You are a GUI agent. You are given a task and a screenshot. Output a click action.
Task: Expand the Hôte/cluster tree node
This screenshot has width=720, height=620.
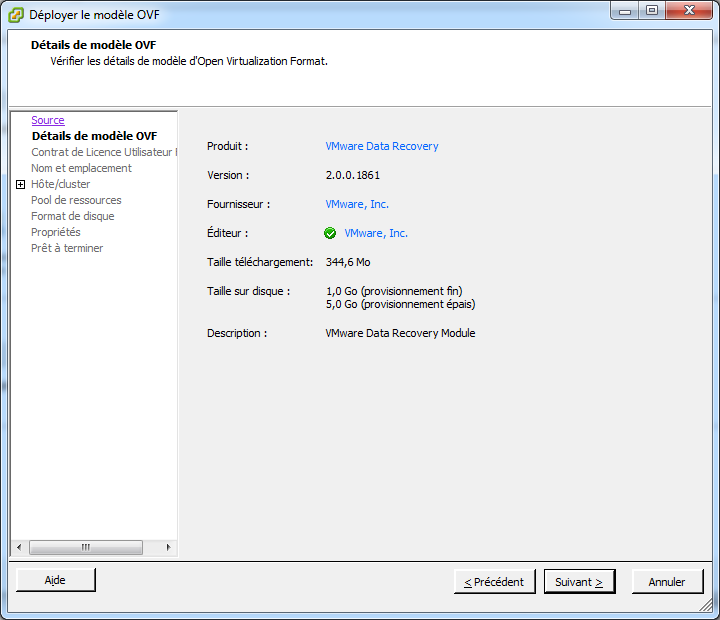tap(20, 185)
